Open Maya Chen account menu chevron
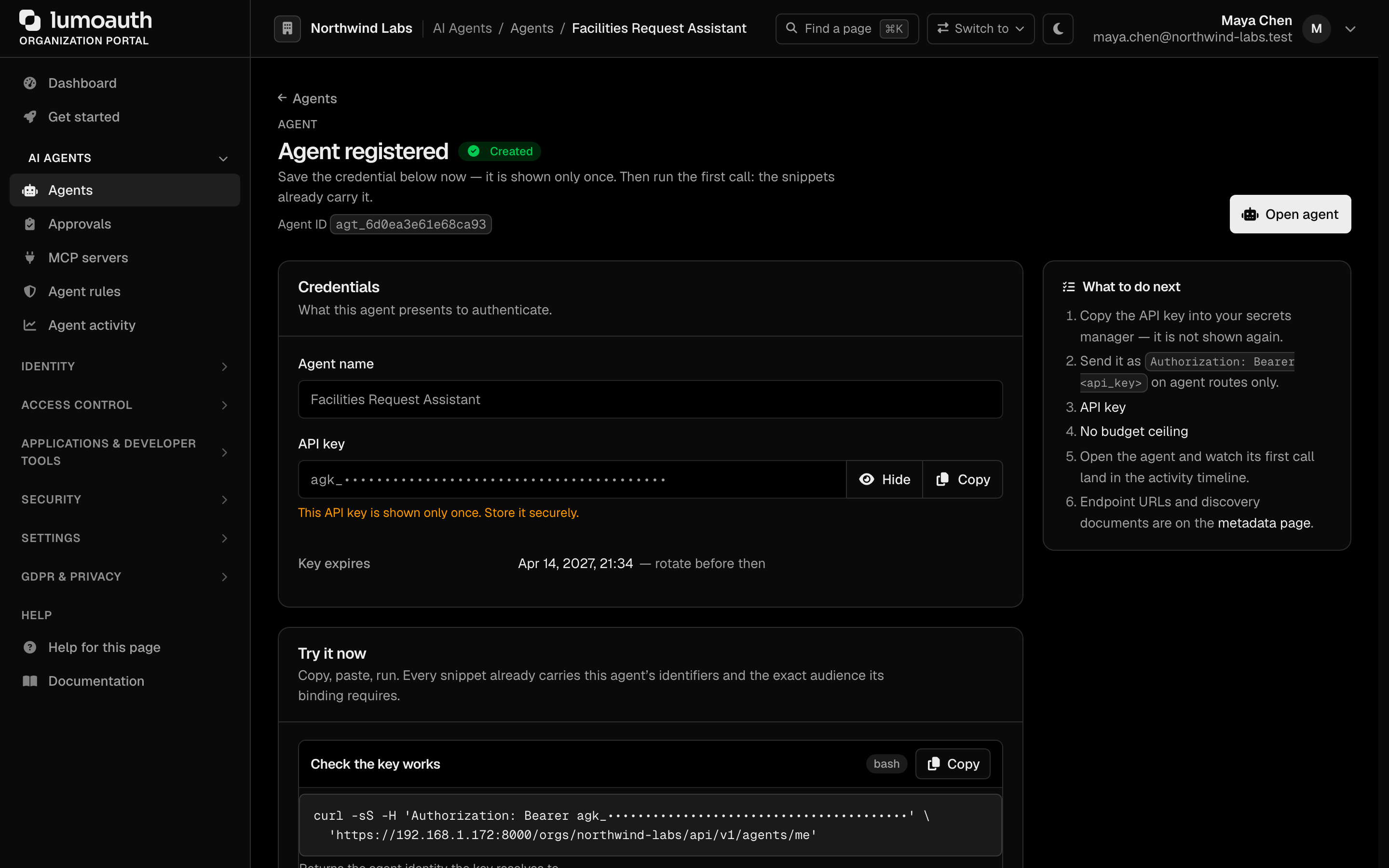 [x=1350, y=29]
